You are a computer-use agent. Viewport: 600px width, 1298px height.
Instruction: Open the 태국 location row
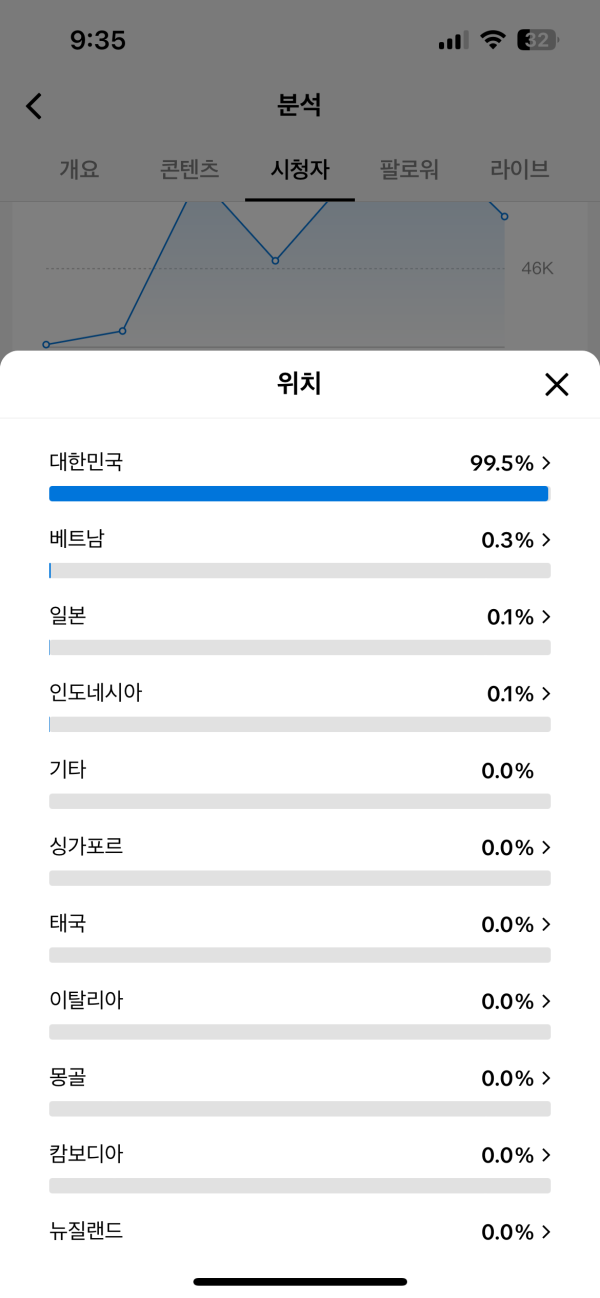[x=300, y=936]
